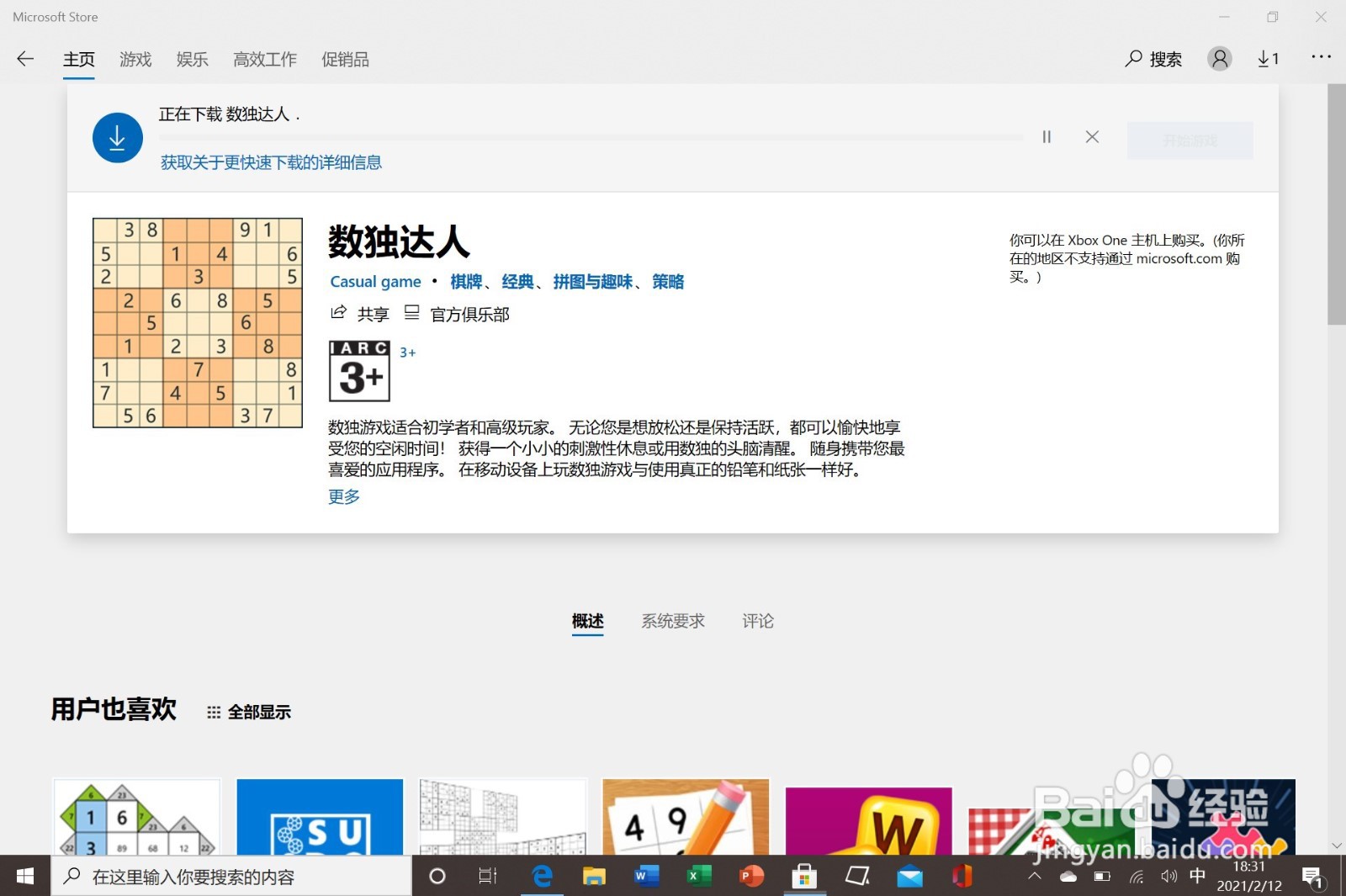Click the 搜索 search button
This screenshot has height=896, width=1346.
point(1153,59)
